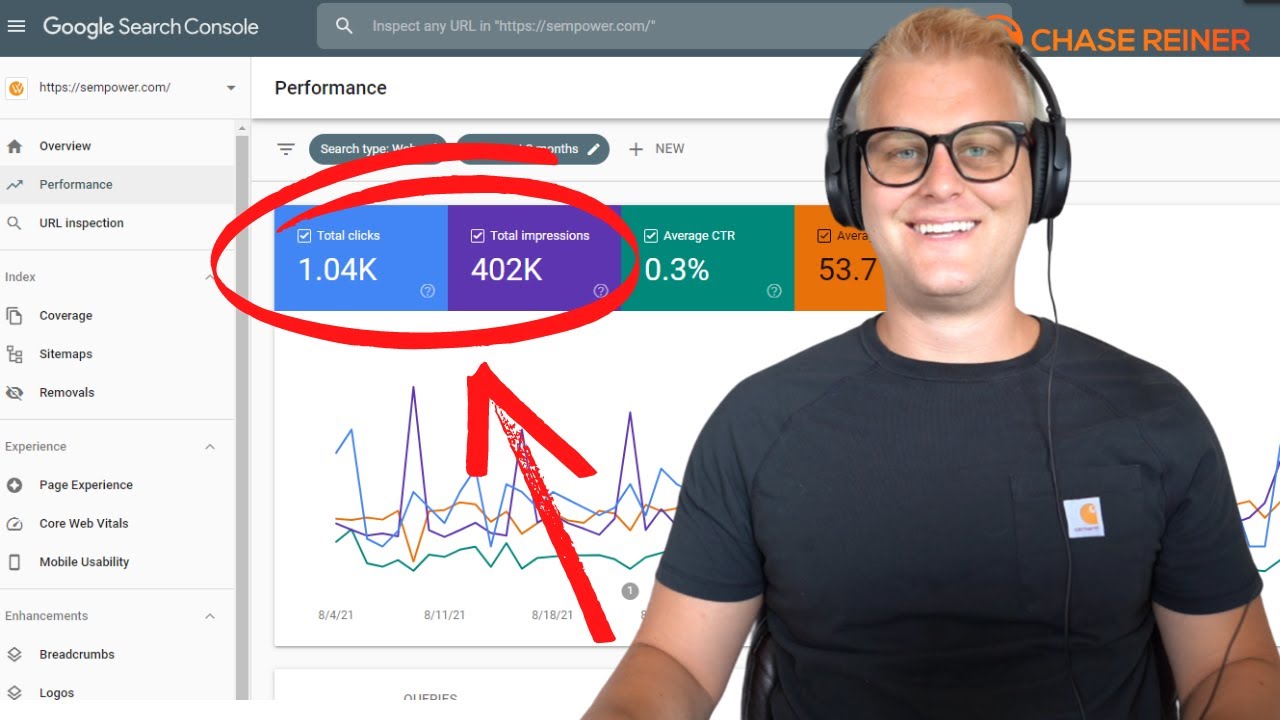This screenshot has width=1280, height=720.
Task: Click the sempower.com property favicon
Action: click(16, 88)
